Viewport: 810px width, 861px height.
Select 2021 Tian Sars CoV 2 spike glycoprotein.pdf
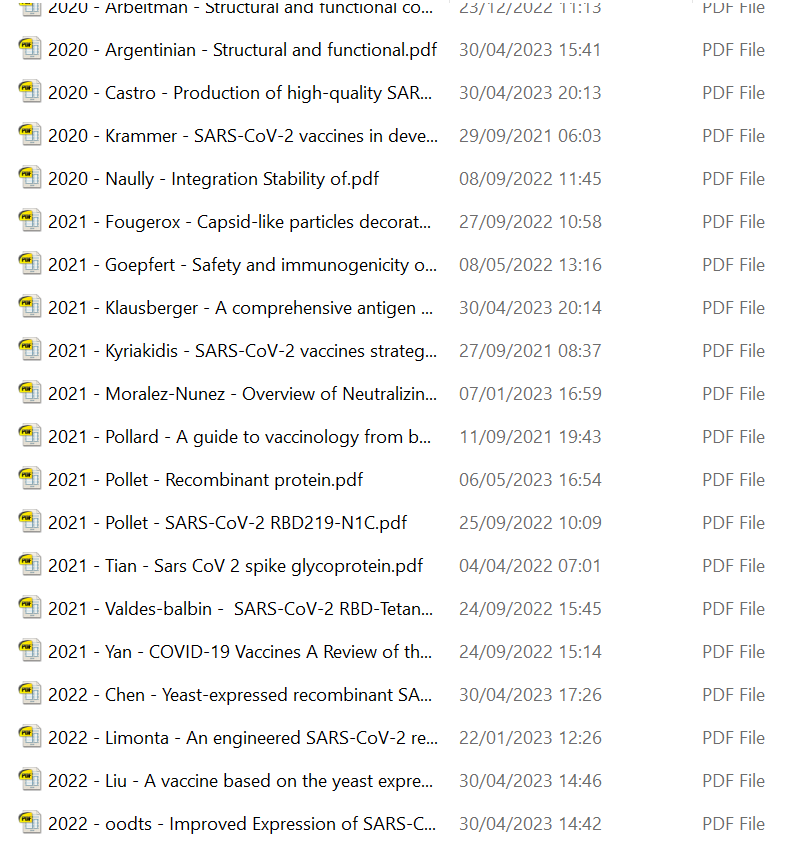tap(236, 566)
